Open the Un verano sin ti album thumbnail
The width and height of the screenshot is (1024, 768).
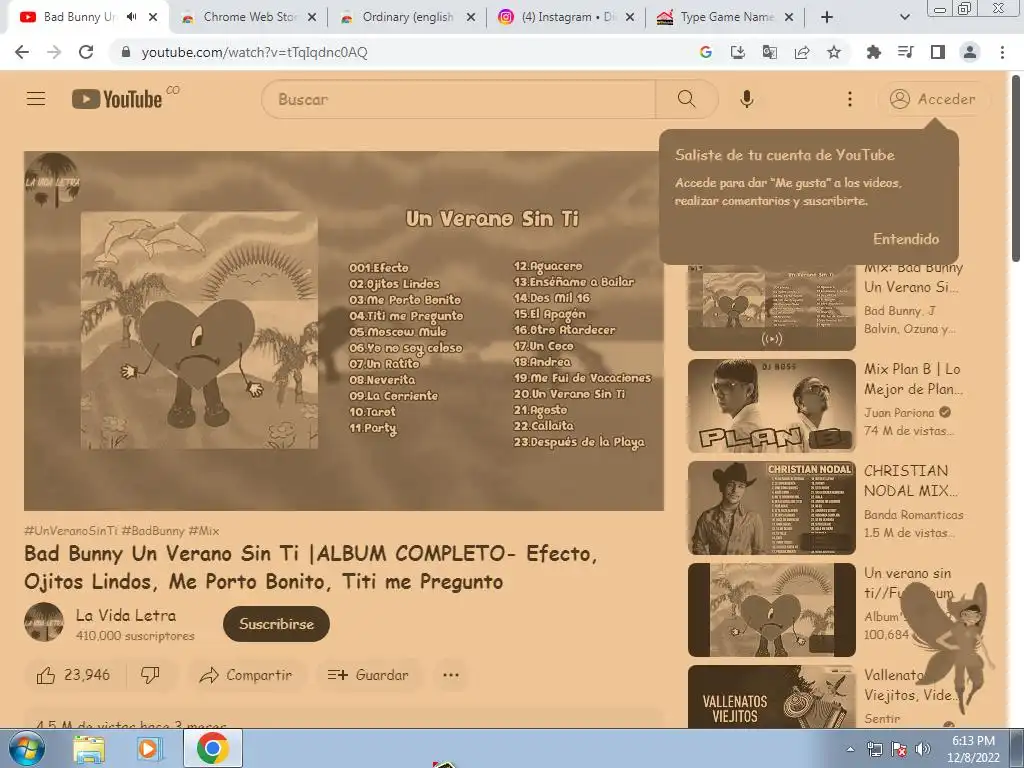click(771, 609)
